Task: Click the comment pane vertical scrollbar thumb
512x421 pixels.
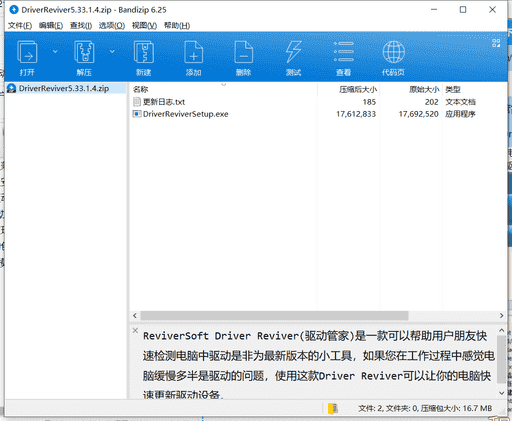Action: tap(501, 359)
